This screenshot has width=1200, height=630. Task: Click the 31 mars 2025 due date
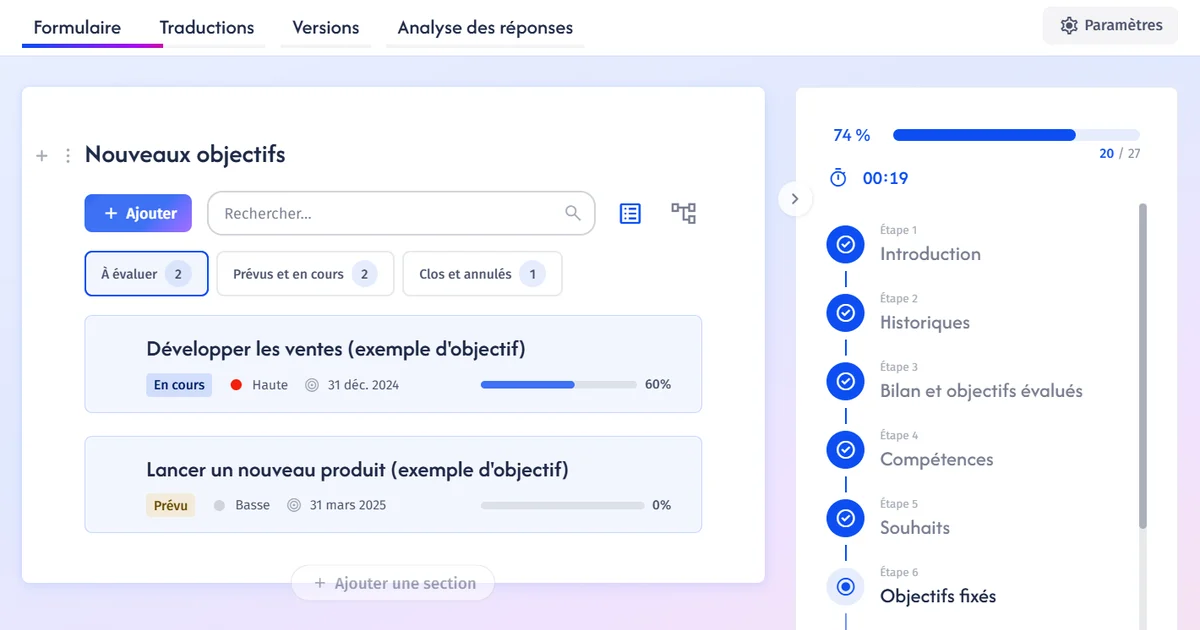pyautogui.click(x=348, y=505)
